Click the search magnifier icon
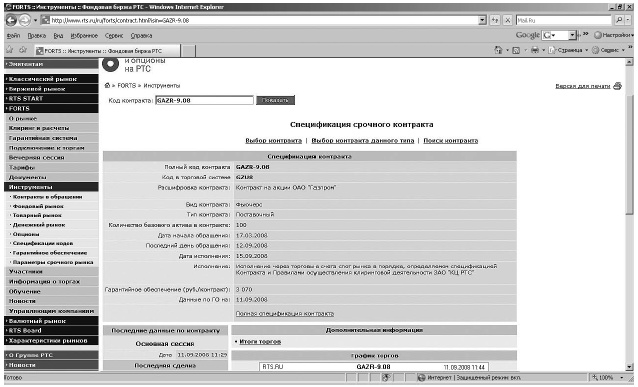Viewport: 638px width, 387px height. 619,20
